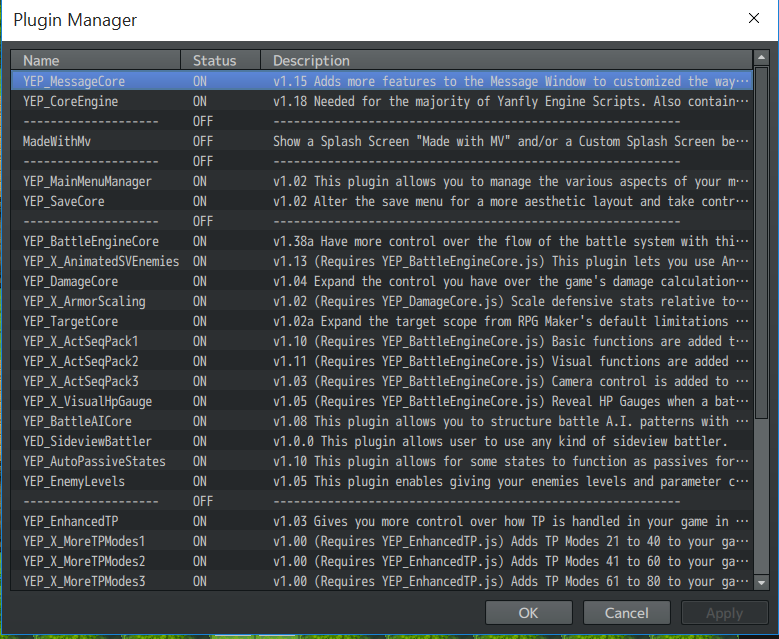
Task: Click the OFF status of MadeWithMv
Action: click(x=203, y=142)
